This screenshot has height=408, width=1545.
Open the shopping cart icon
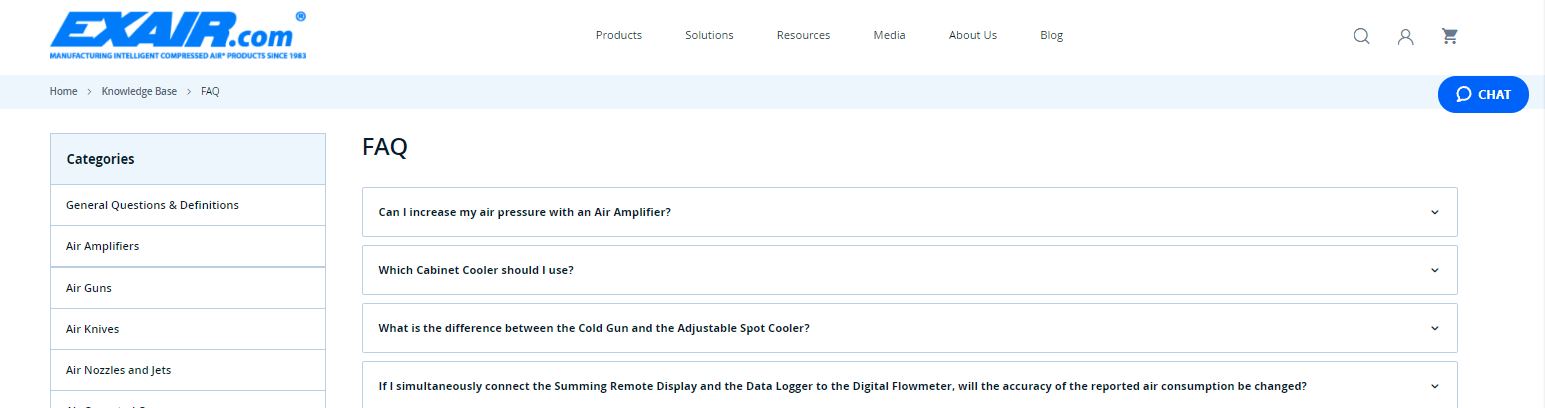(x=1449, y=36)
